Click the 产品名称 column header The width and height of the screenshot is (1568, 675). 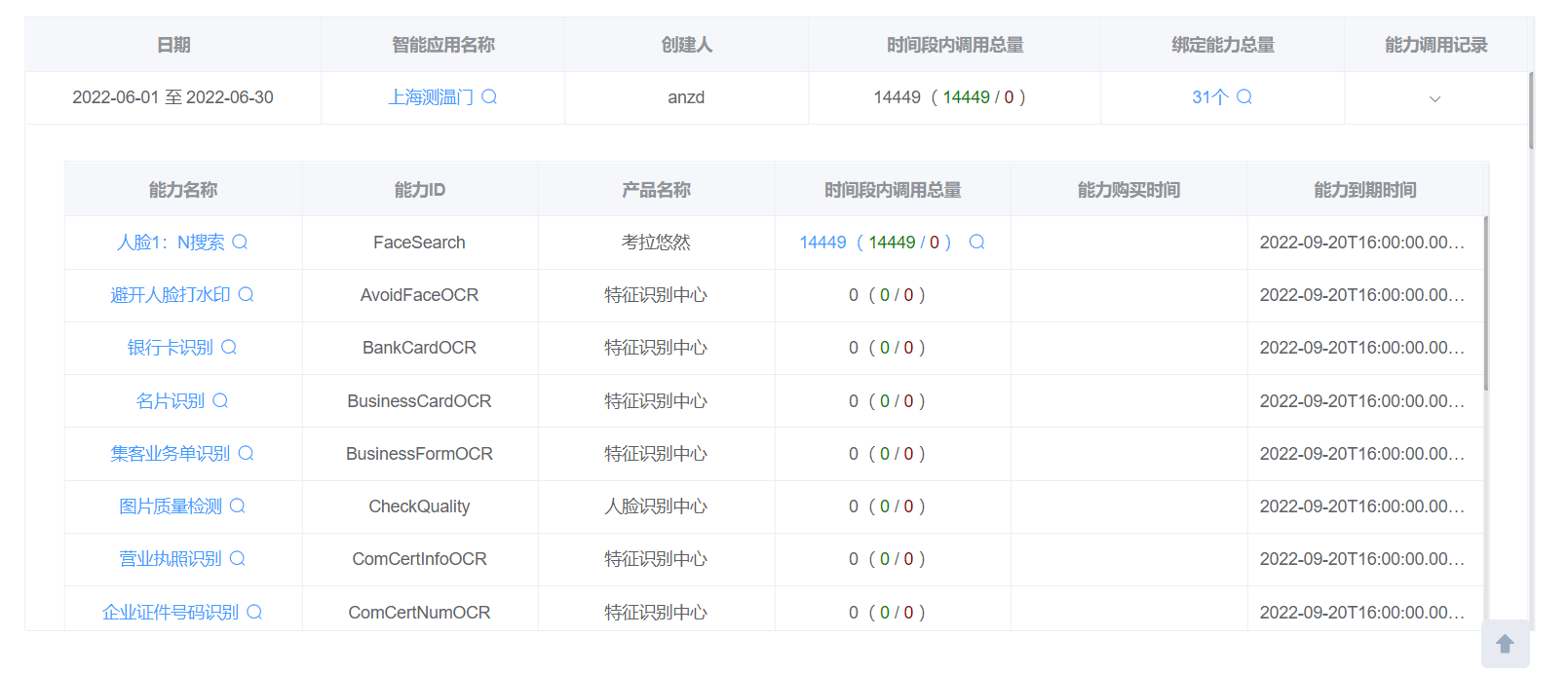pyautogui.click(x=657, y=190)
